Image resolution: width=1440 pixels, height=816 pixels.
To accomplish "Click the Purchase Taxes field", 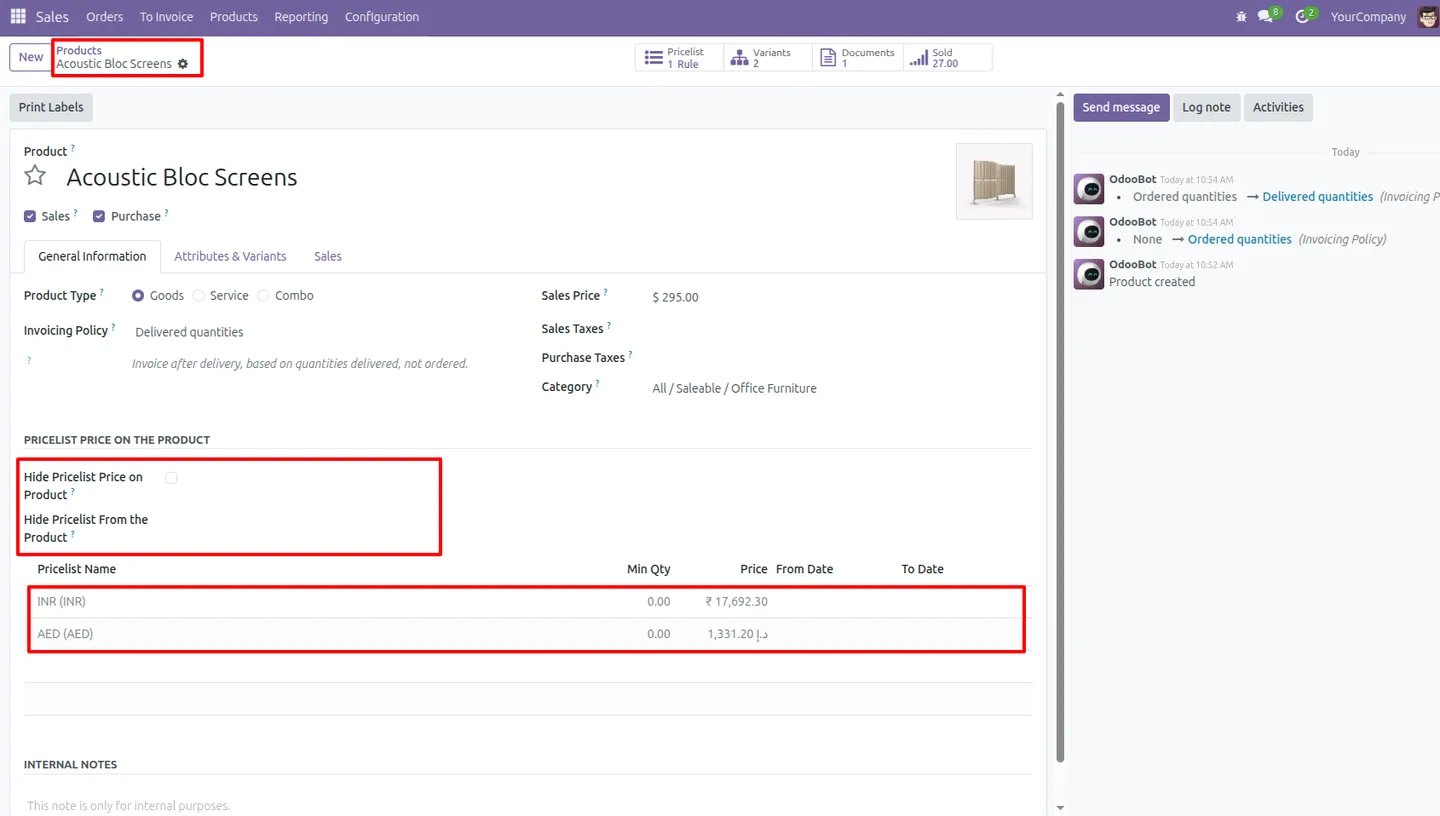I will [x=840, y=358].
